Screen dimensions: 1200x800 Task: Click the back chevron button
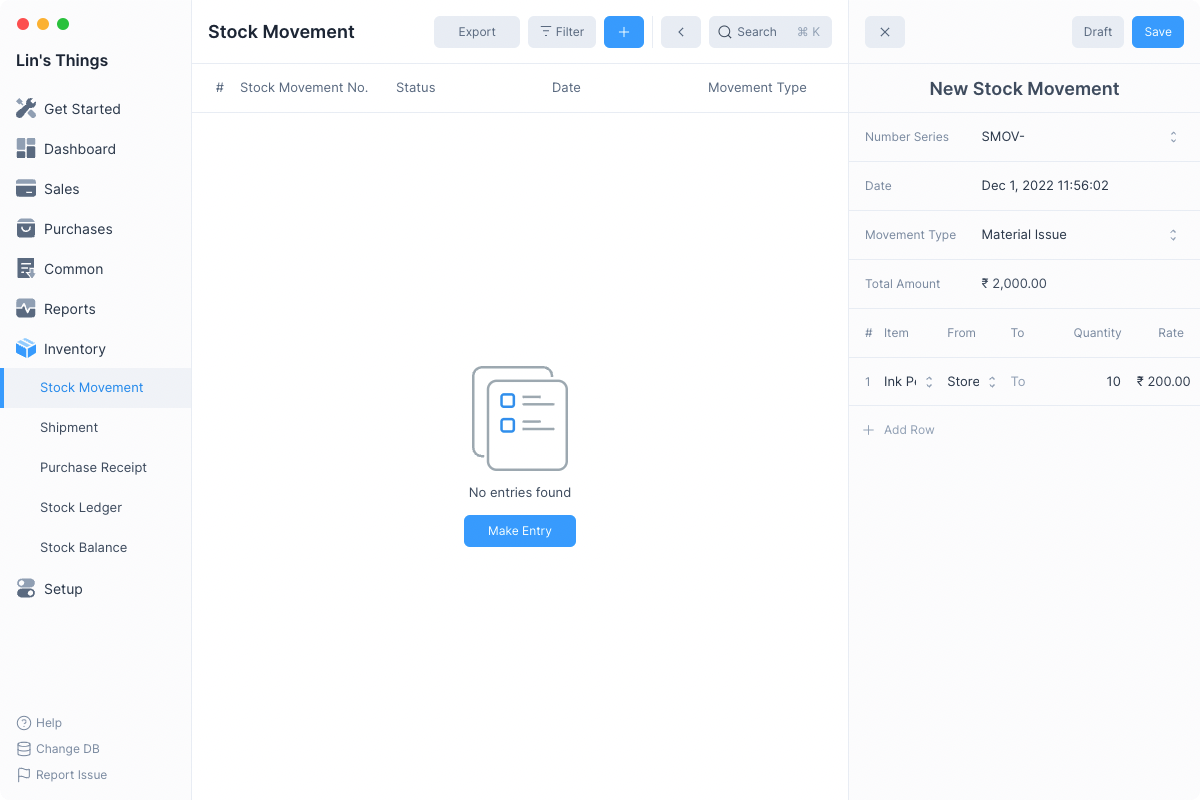click(x=681, y=32)
